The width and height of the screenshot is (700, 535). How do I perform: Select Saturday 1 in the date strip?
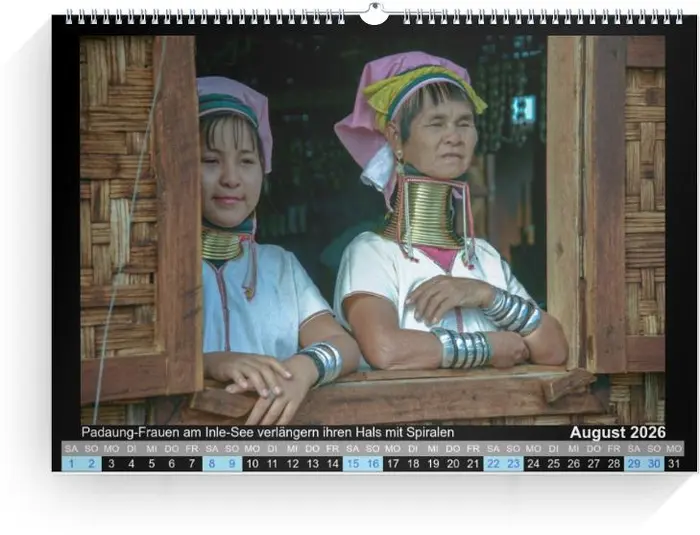click(71, 464)
